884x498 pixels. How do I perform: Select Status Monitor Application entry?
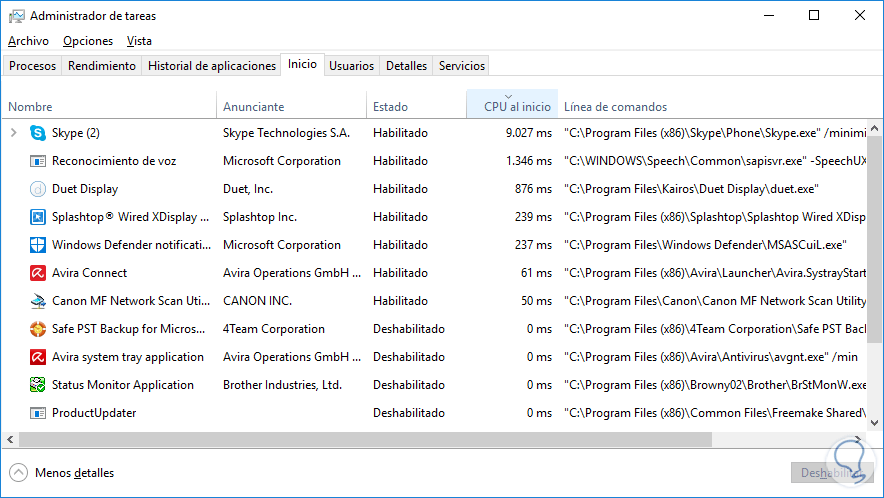(x=123, y=385)
